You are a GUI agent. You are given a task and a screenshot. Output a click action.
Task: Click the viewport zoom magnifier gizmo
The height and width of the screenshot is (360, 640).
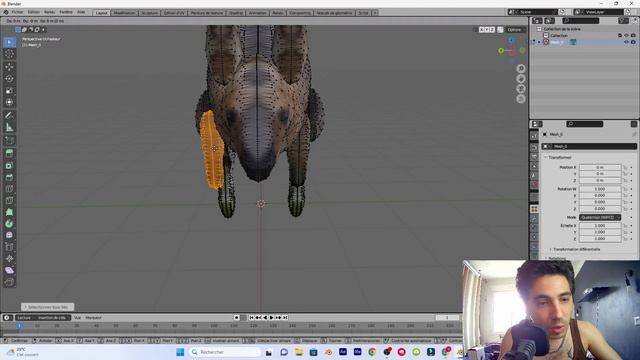pos(521,69)
